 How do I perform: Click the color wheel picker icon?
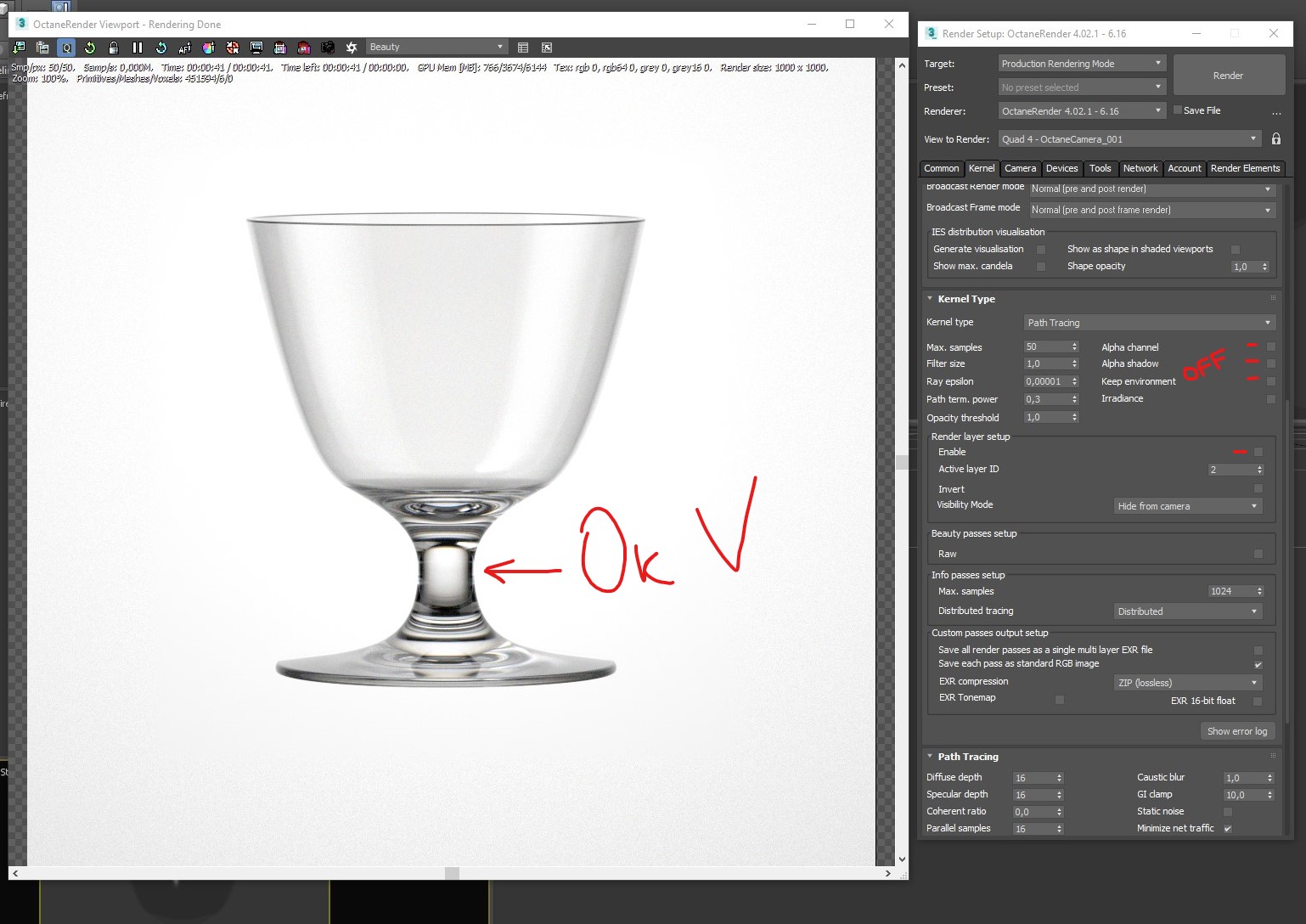209,48
